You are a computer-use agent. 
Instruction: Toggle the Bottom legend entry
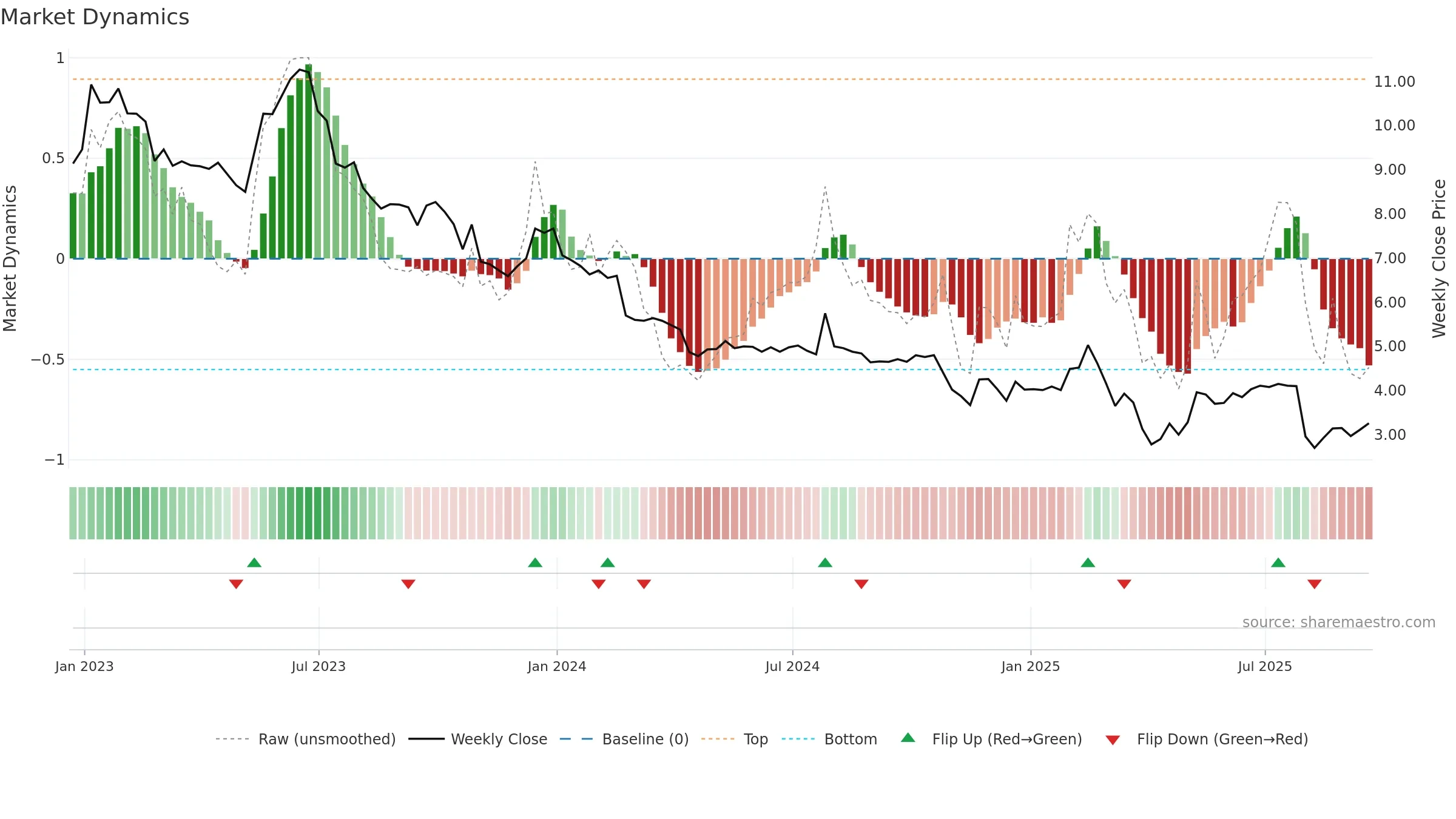pyautogui.click(x=829, y=739)
